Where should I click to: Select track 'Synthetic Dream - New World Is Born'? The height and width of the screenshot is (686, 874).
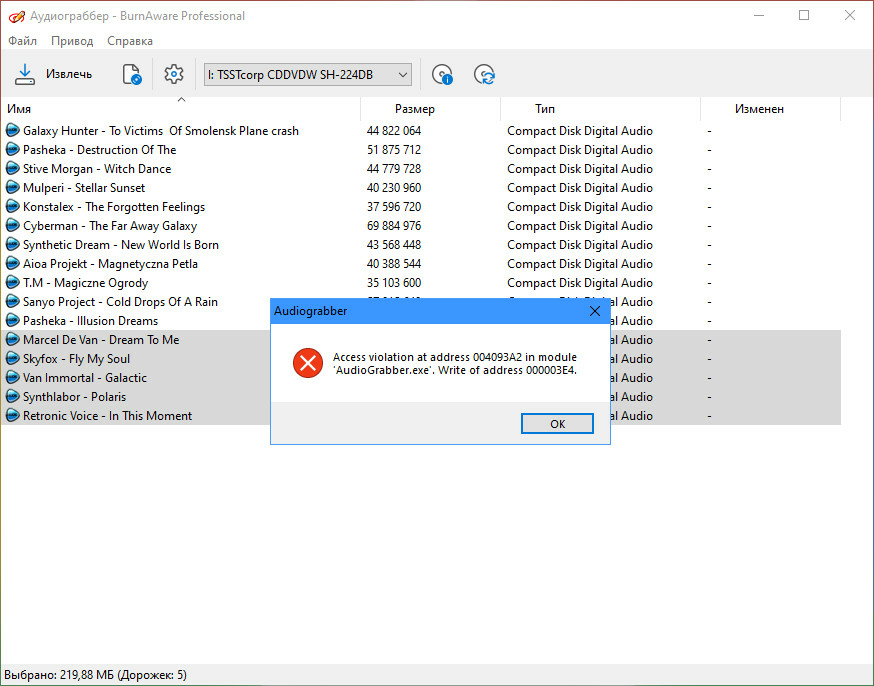(120, 245)
